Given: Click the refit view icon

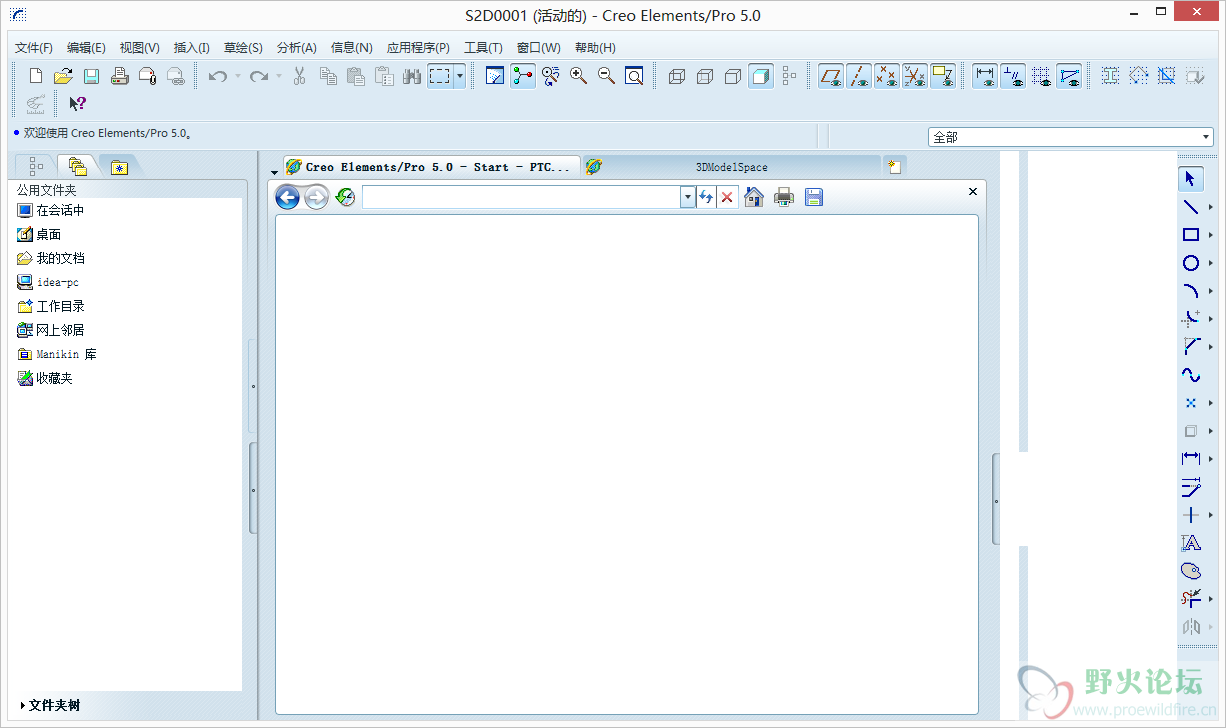Looking at the screenshot, I should point(634,76).
